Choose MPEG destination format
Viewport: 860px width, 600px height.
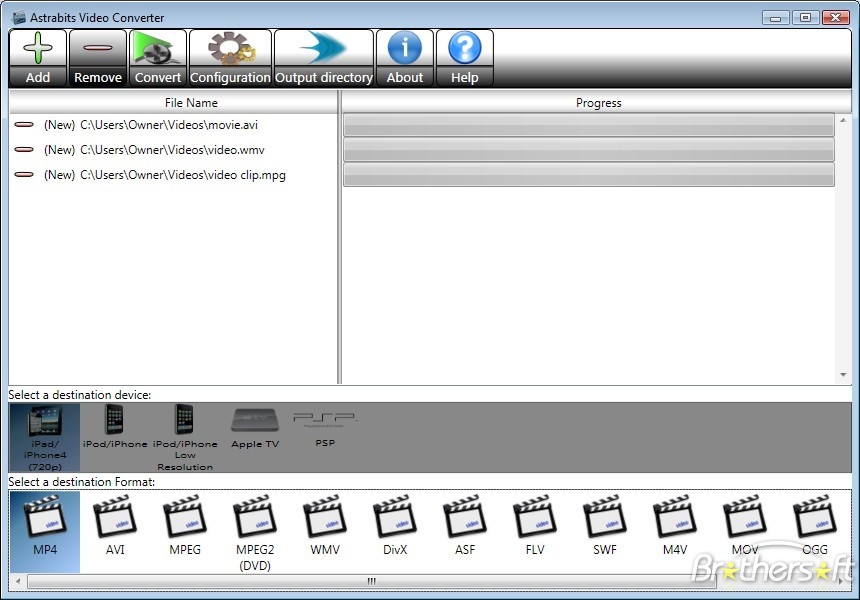(185, 525)
